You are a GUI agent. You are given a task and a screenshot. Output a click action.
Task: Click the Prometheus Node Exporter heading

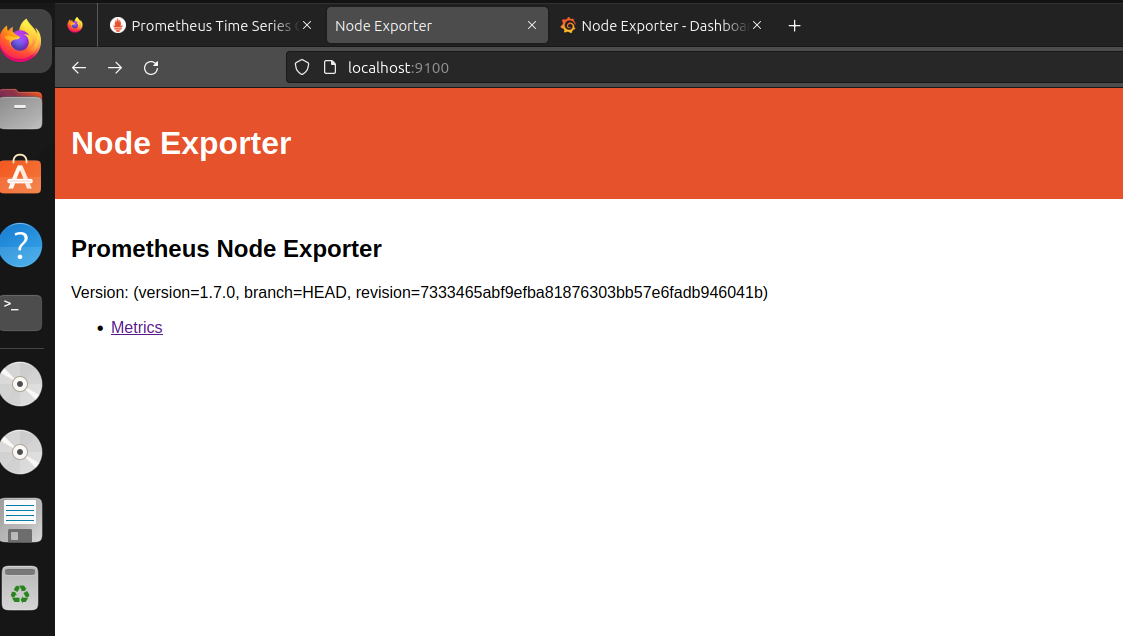tap(226, 249)
